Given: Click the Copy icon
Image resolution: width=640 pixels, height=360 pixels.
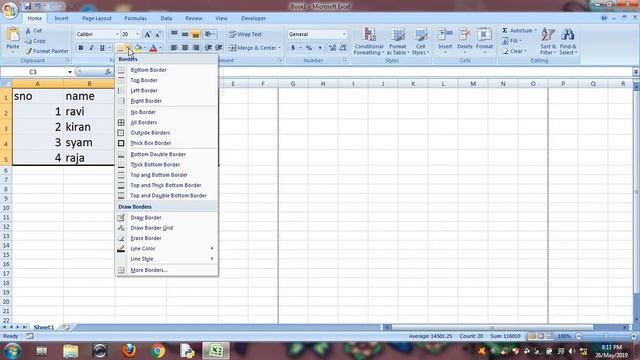Looking at the screenshot, I should point(28,41).
